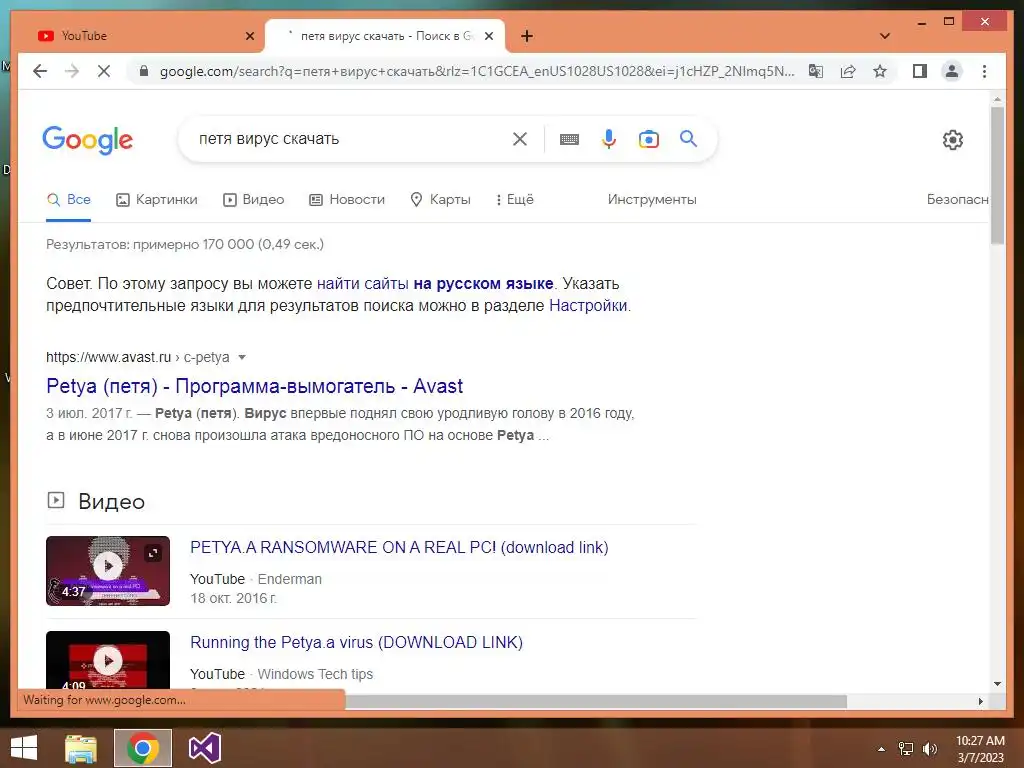Play the 4:37 Enderman video thumbnail
The image size is (1024, 768).
pyautogui.click(x=108, y=571)
